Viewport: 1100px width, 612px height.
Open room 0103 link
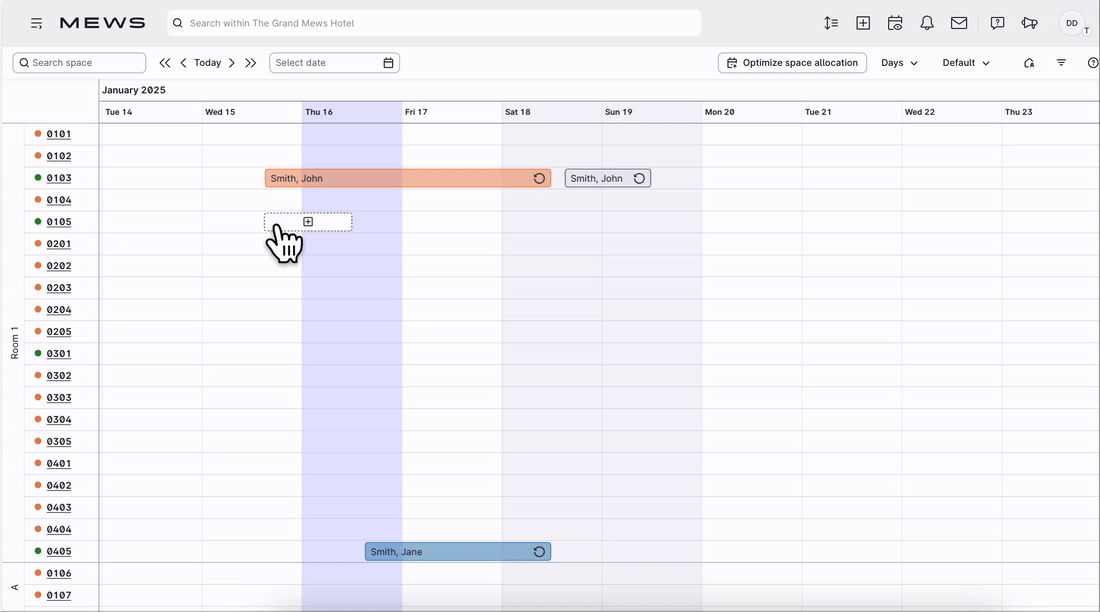click(x=59, y=178)
